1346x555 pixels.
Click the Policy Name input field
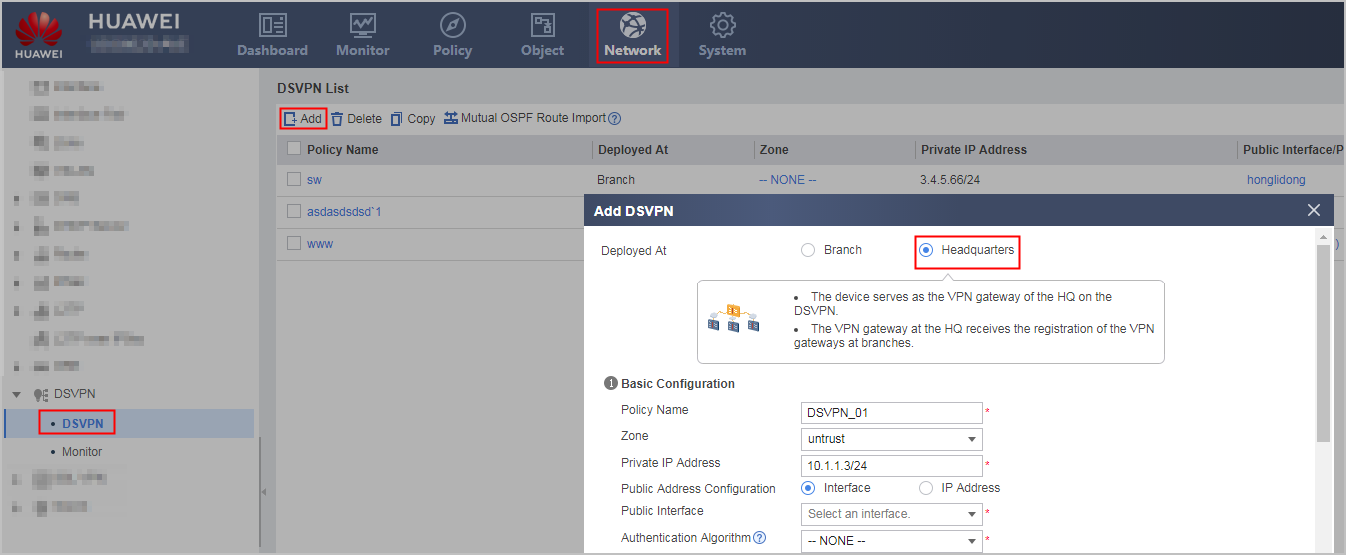[x=892, y=413]
